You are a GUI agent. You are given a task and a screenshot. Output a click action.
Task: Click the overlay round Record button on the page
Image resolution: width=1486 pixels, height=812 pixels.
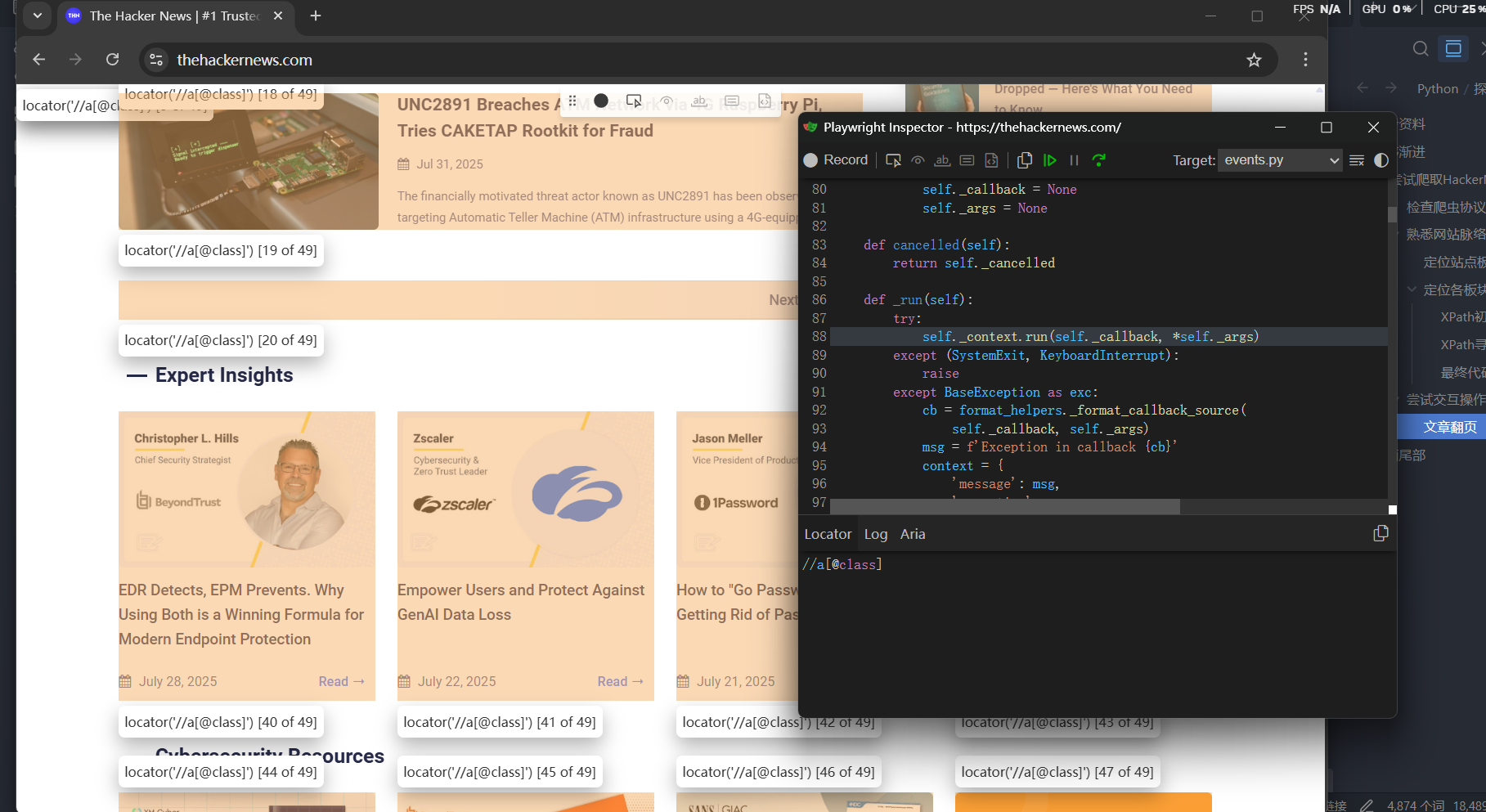tap(601, 101)
